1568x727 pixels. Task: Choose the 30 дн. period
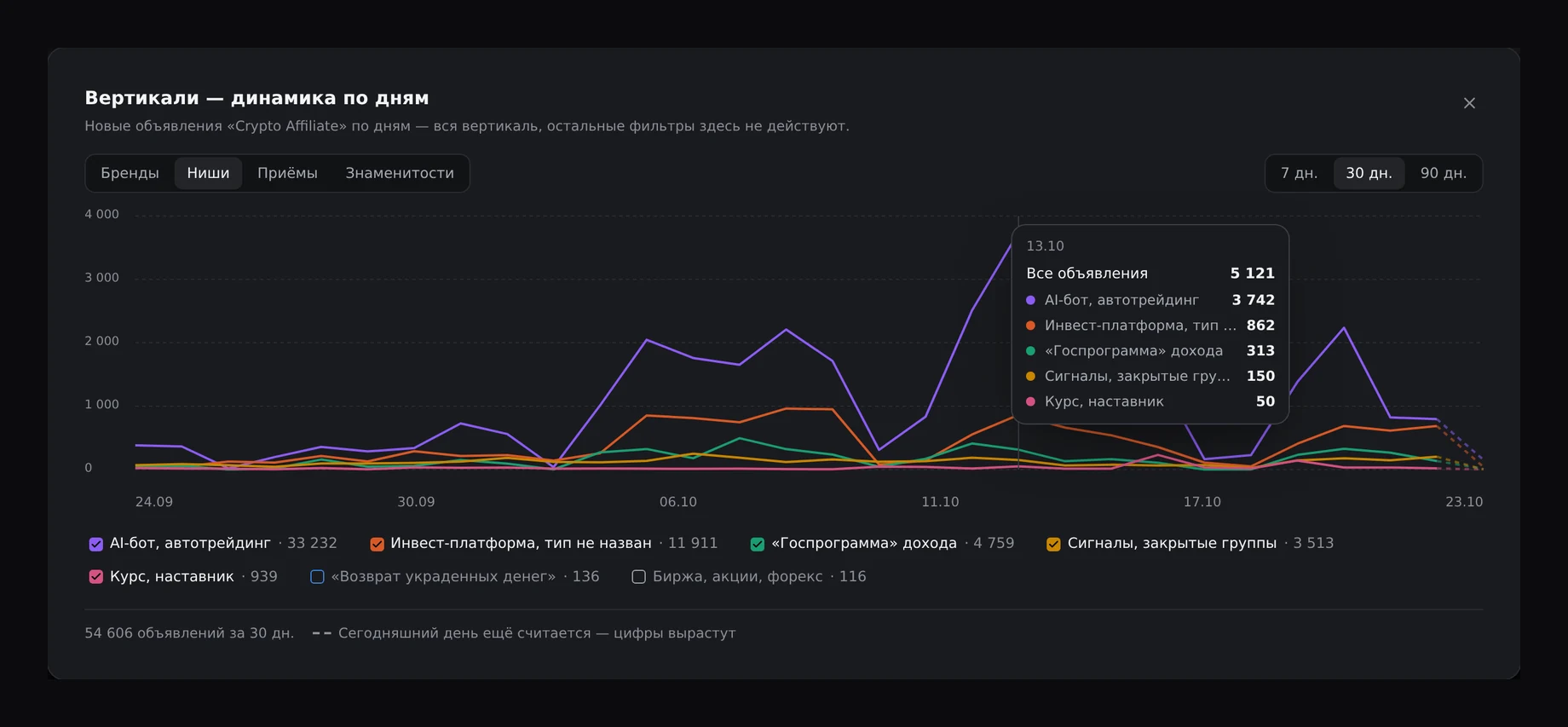[1369, 173]
